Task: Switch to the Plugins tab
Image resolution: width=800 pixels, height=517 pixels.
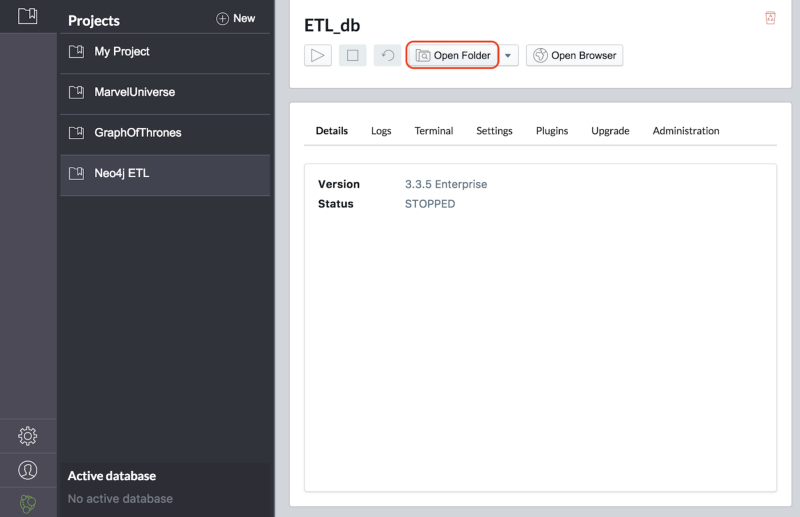Action: (552, 131)
